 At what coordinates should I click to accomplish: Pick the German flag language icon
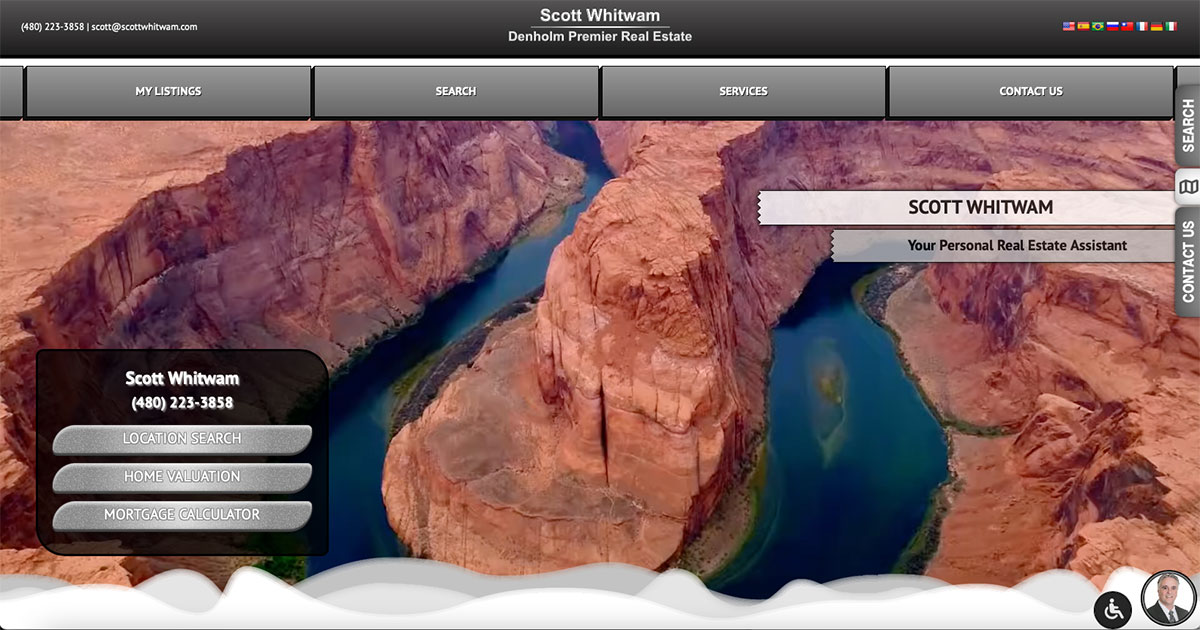[x=1156, y=27]
